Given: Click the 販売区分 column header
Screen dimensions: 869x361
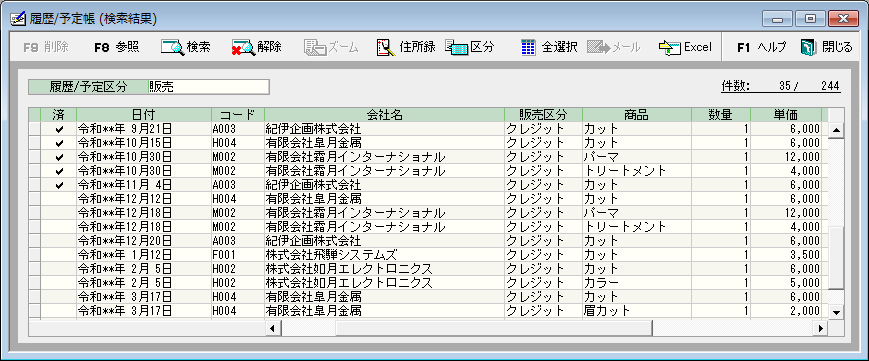Looking at the screenshot, I should coord(543,115).
